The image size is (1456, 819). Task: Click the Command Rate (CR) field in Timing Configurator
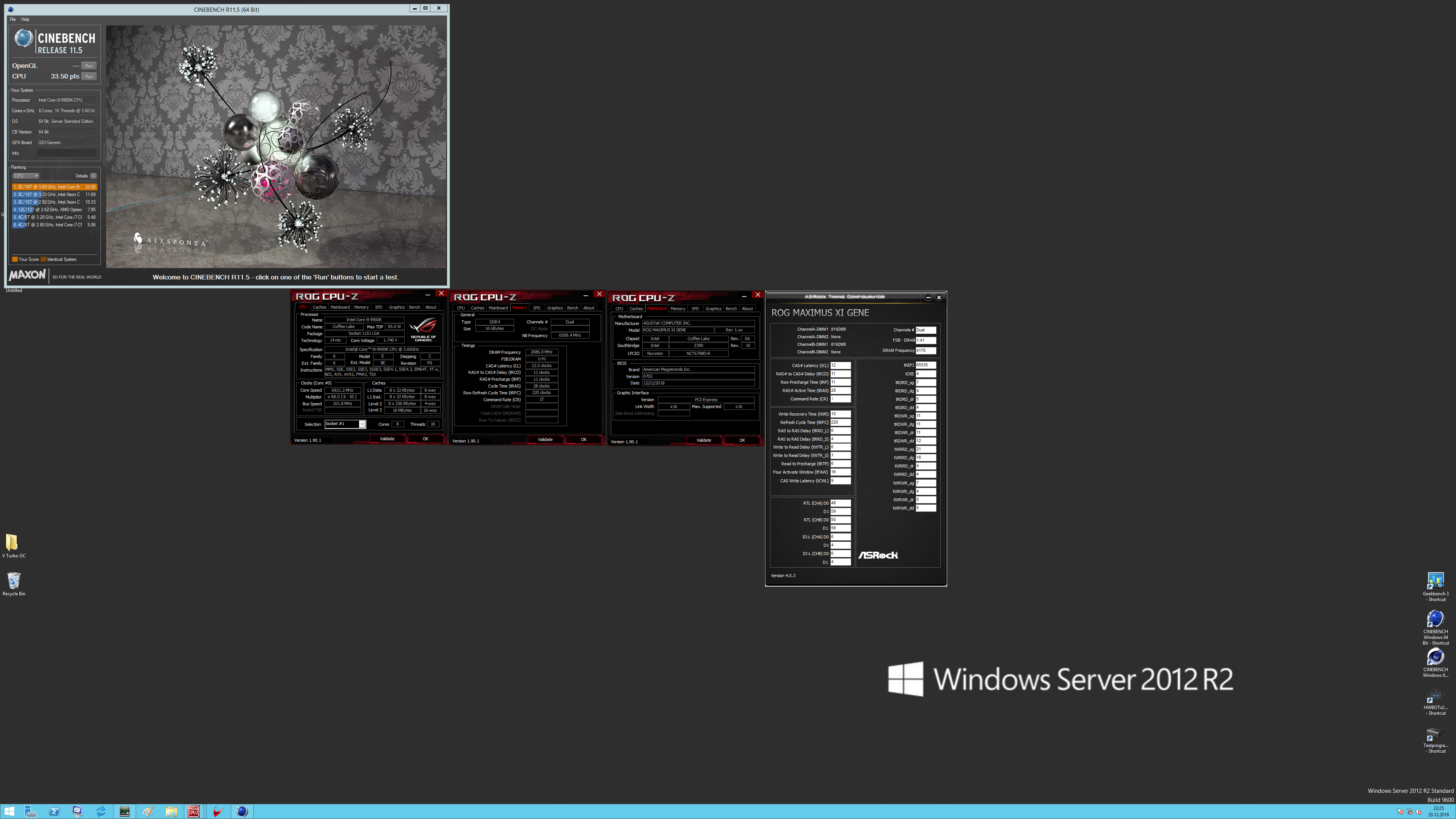(x=840, y=399)
